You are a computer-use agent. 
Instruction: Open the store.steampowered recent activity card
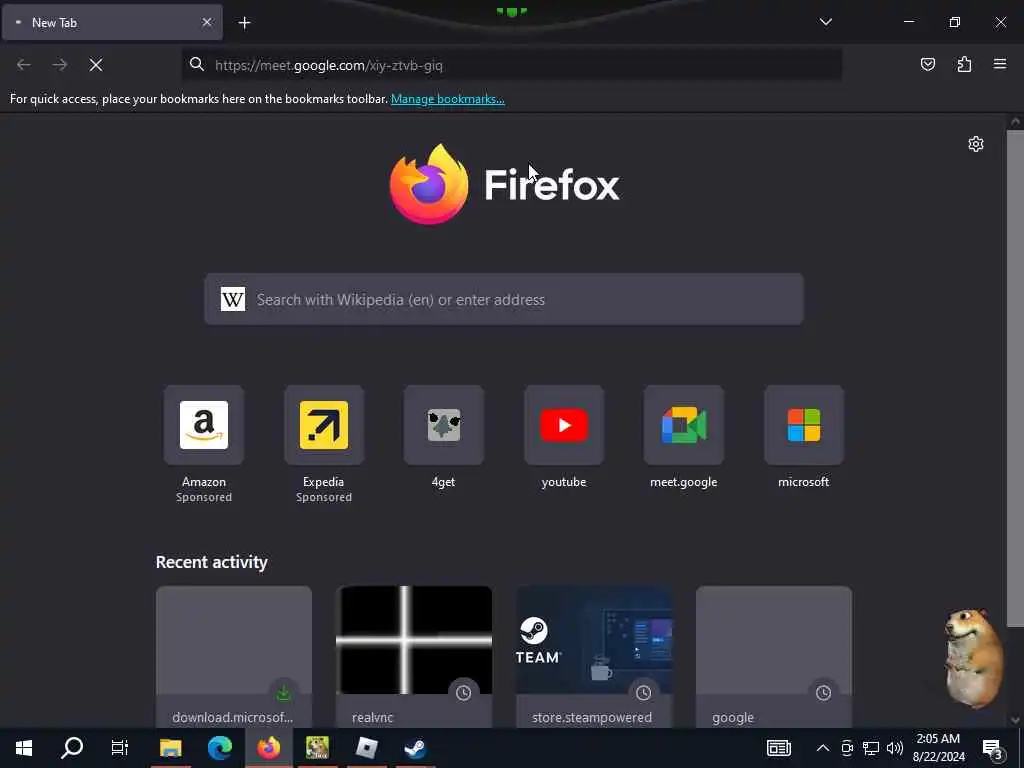594,656
